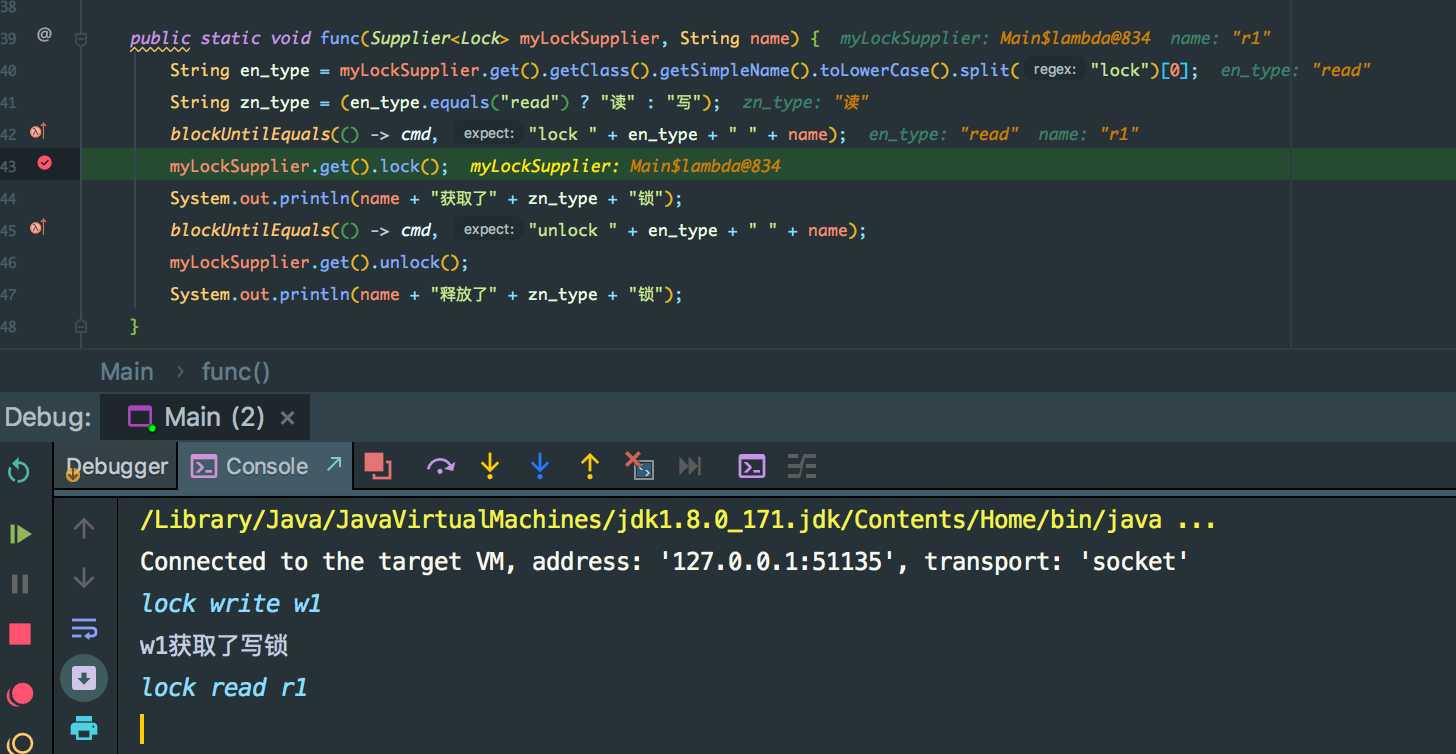Open the View Breakpoints dialog
The height and width of the screenshot is (754, 1456).
click(20, 693)
